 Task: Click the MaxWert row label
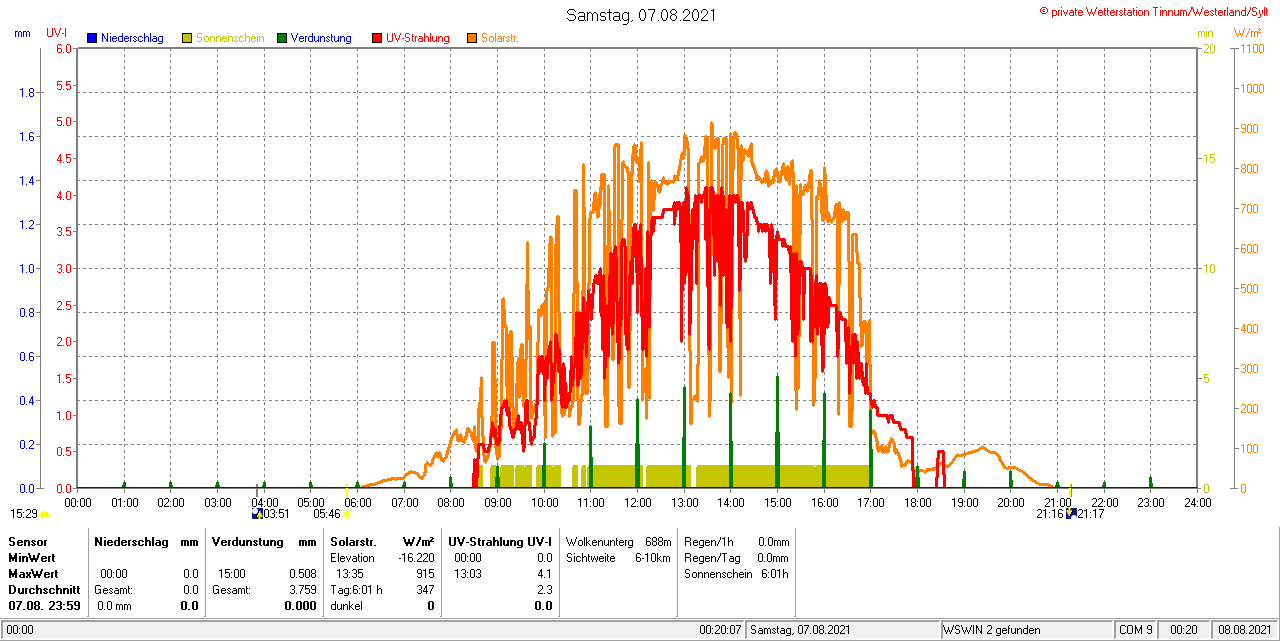click(x=33, y=574)
